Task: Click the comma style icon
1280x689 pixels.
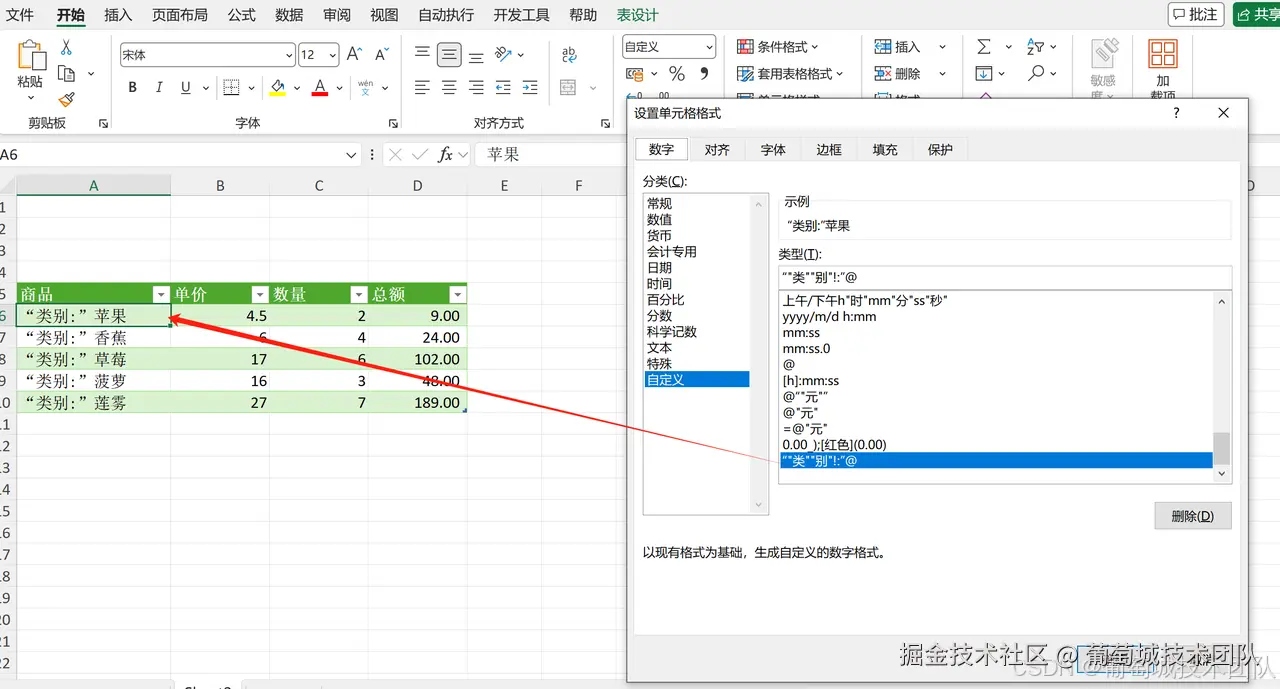Action: tap(704, 74)
